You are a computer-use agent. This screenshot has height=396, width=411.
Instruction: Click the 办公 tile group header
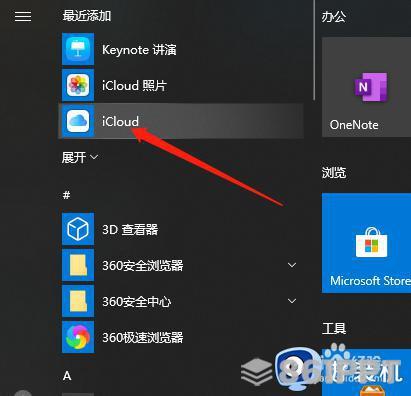point(333,16)
